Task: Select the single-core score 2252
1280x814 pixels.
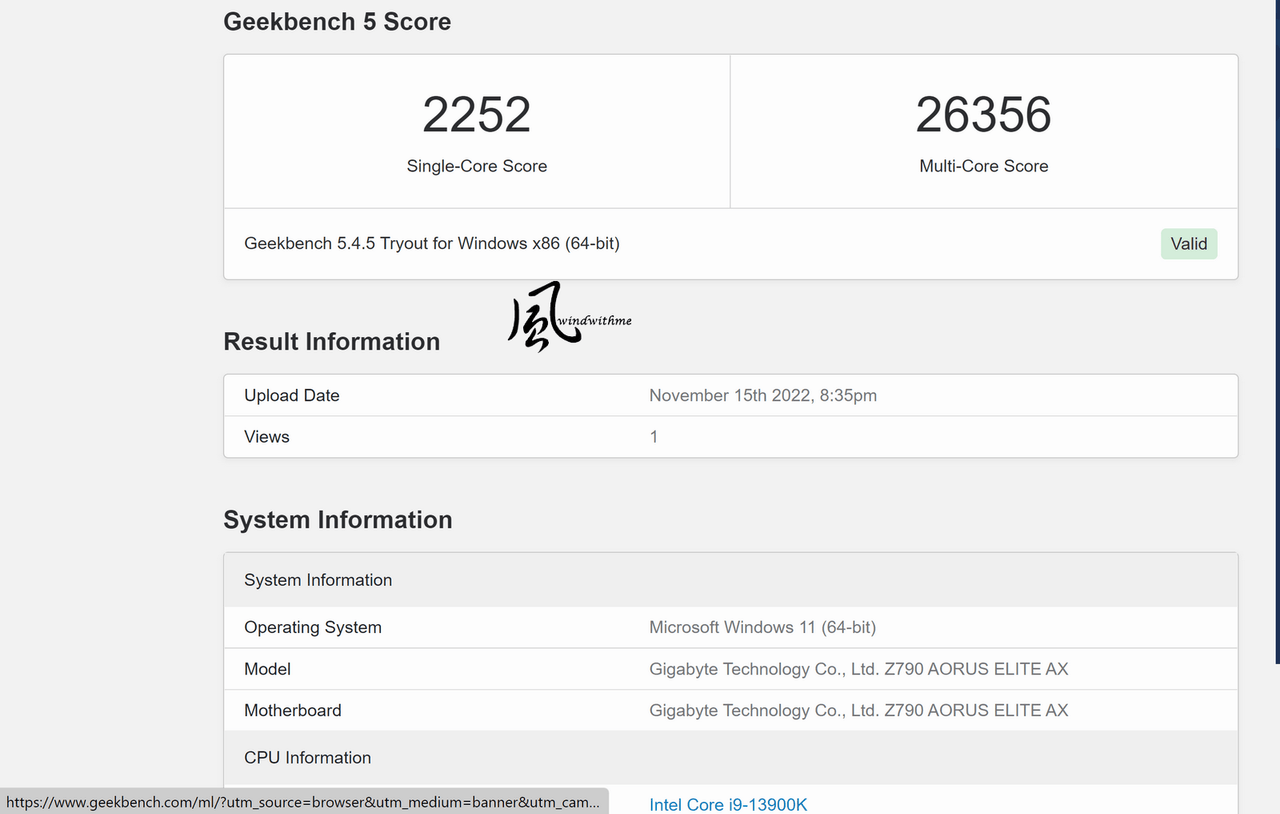Action: [x=477, y=115]
